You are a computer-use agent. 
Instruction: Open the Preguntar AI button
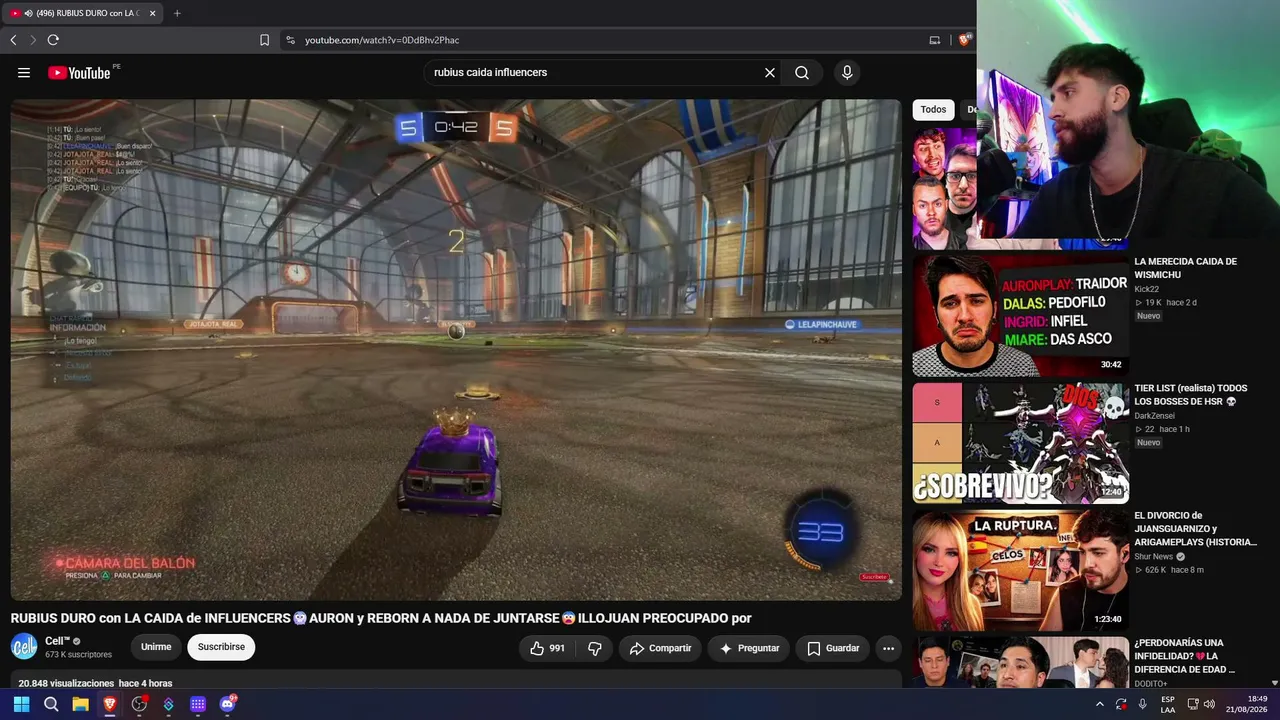coord(749,648)
